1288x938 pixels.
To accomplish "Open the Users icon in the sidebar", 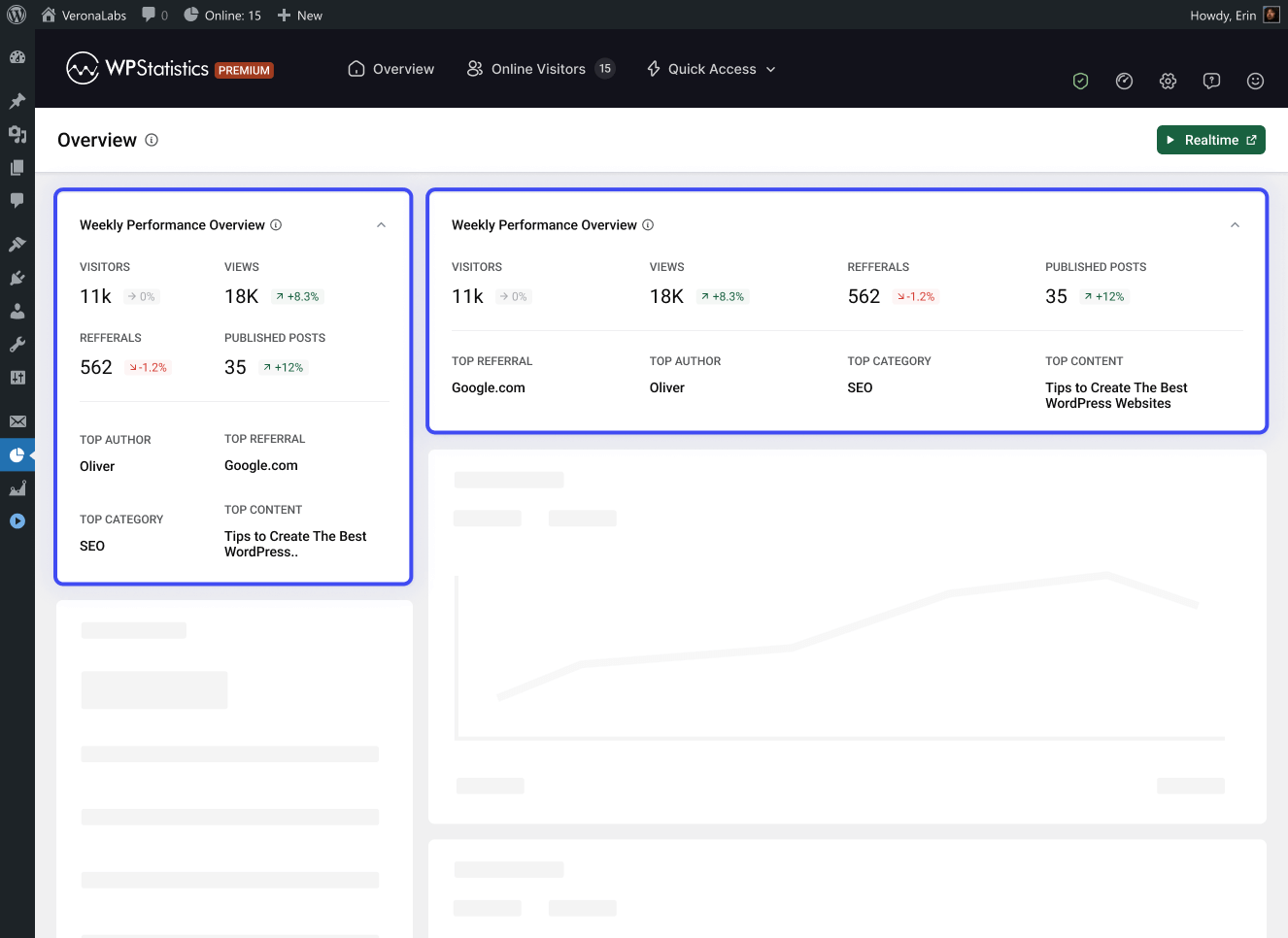I will point(17,312).
